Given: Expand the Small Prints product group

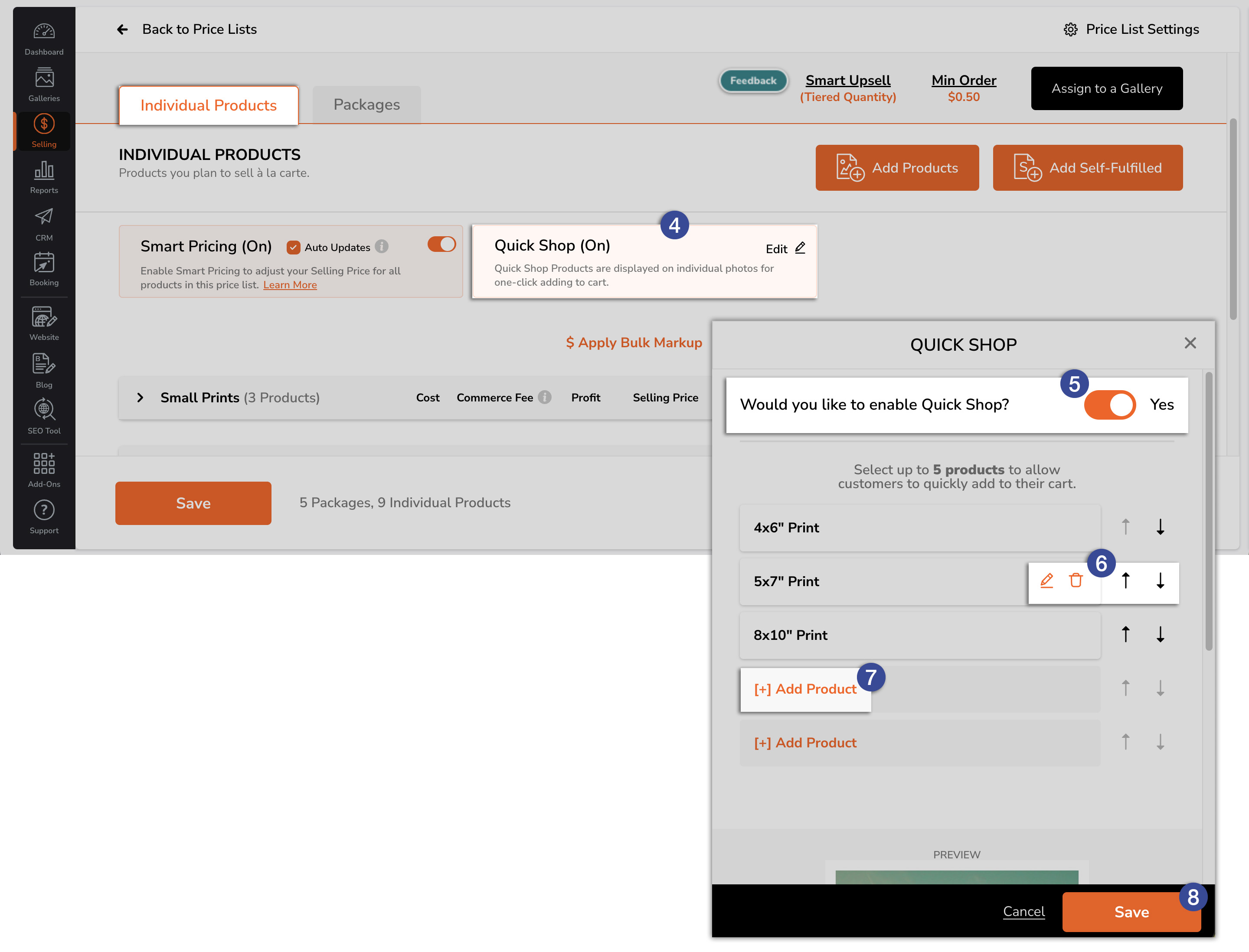Looking at the screenshot, I should (x=141, y=397).
